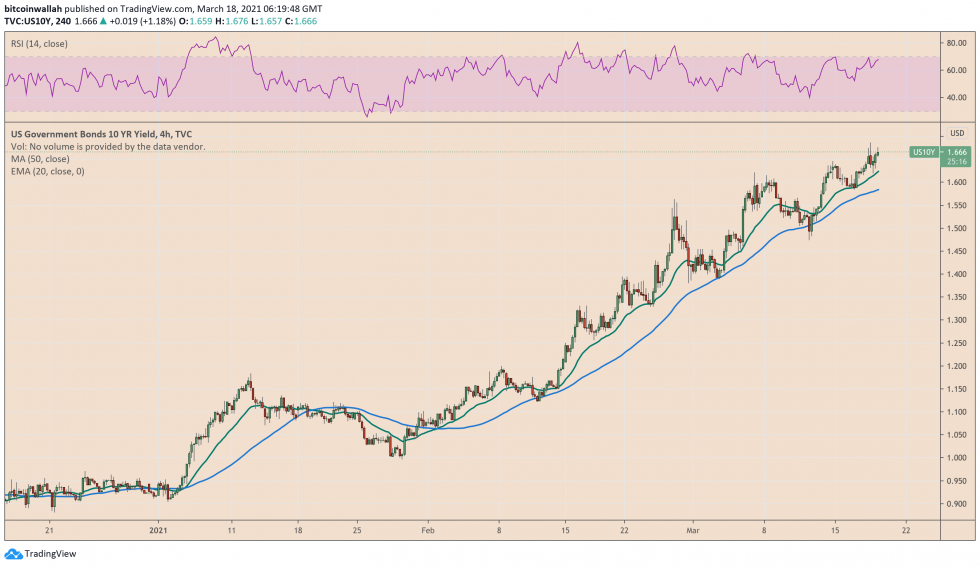Click the green US10Y price tag
The image size is (980, 567).
tap(924, 152)
